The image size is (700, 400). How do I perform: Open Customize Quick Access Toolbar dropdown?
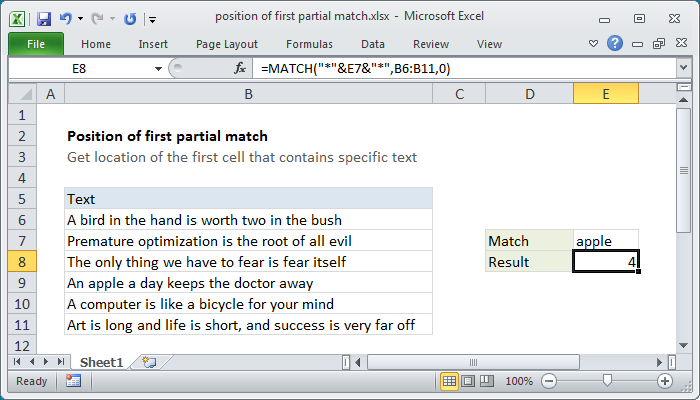click(153, 19)
